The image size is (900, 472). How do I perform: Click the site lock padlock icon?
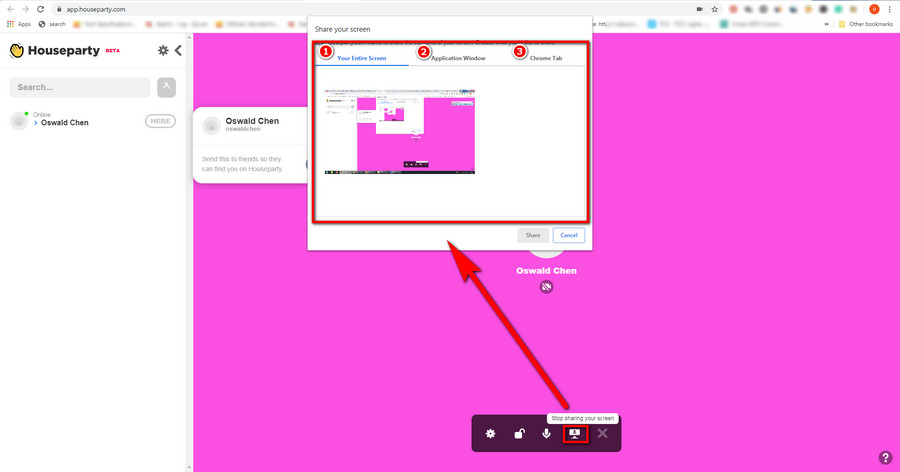point(59,9)
